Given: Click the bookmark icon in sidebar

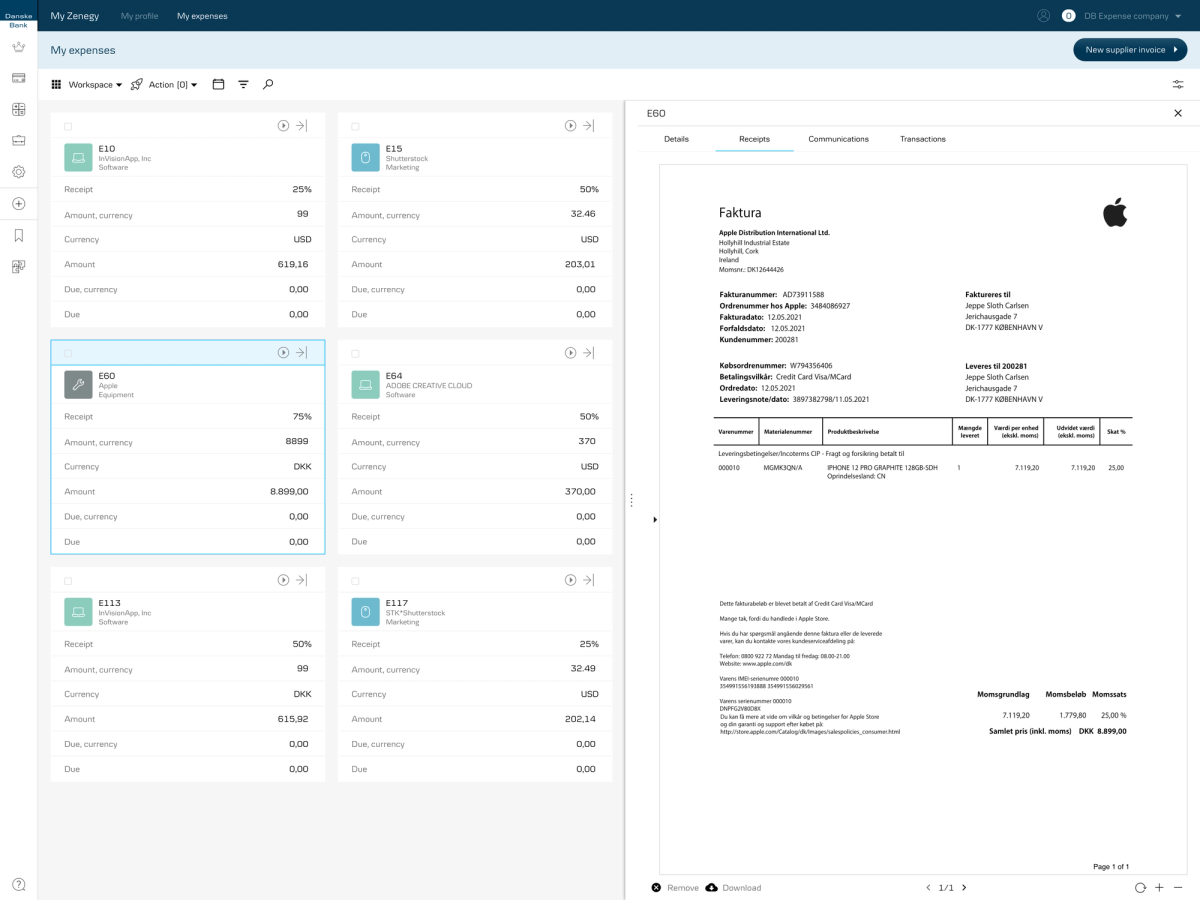Looking at the screenshot, I should point(18,236).
